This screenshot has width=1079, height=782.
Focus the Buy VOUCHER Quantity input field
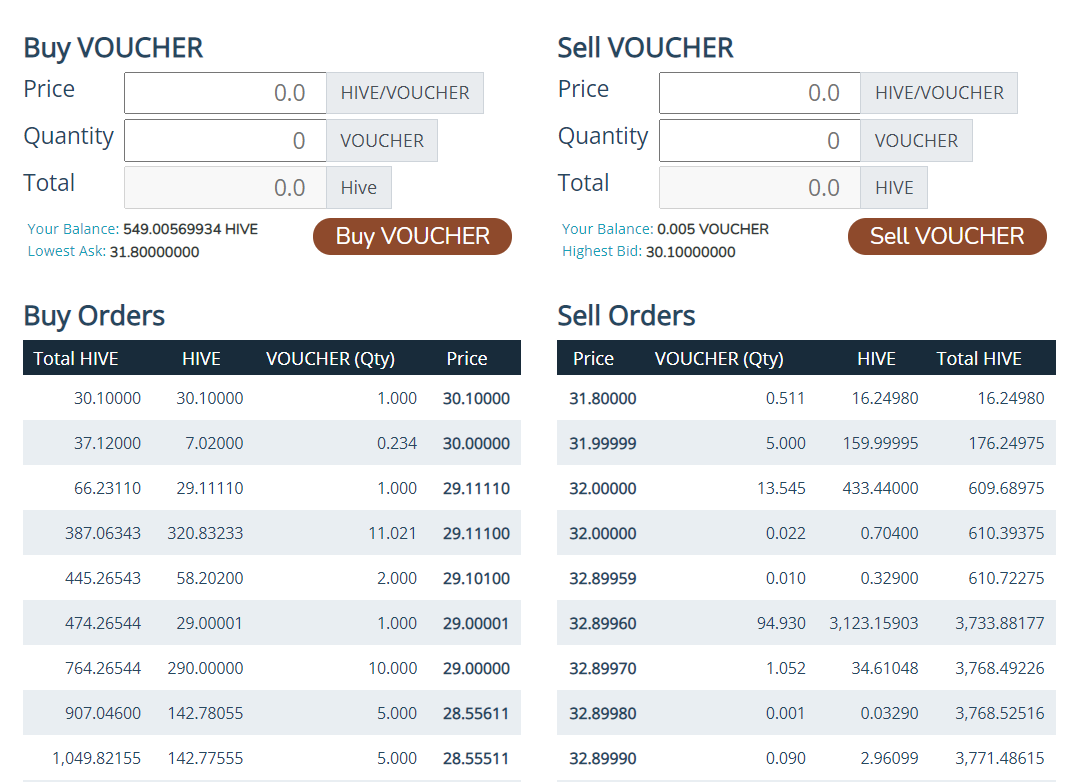225,140
